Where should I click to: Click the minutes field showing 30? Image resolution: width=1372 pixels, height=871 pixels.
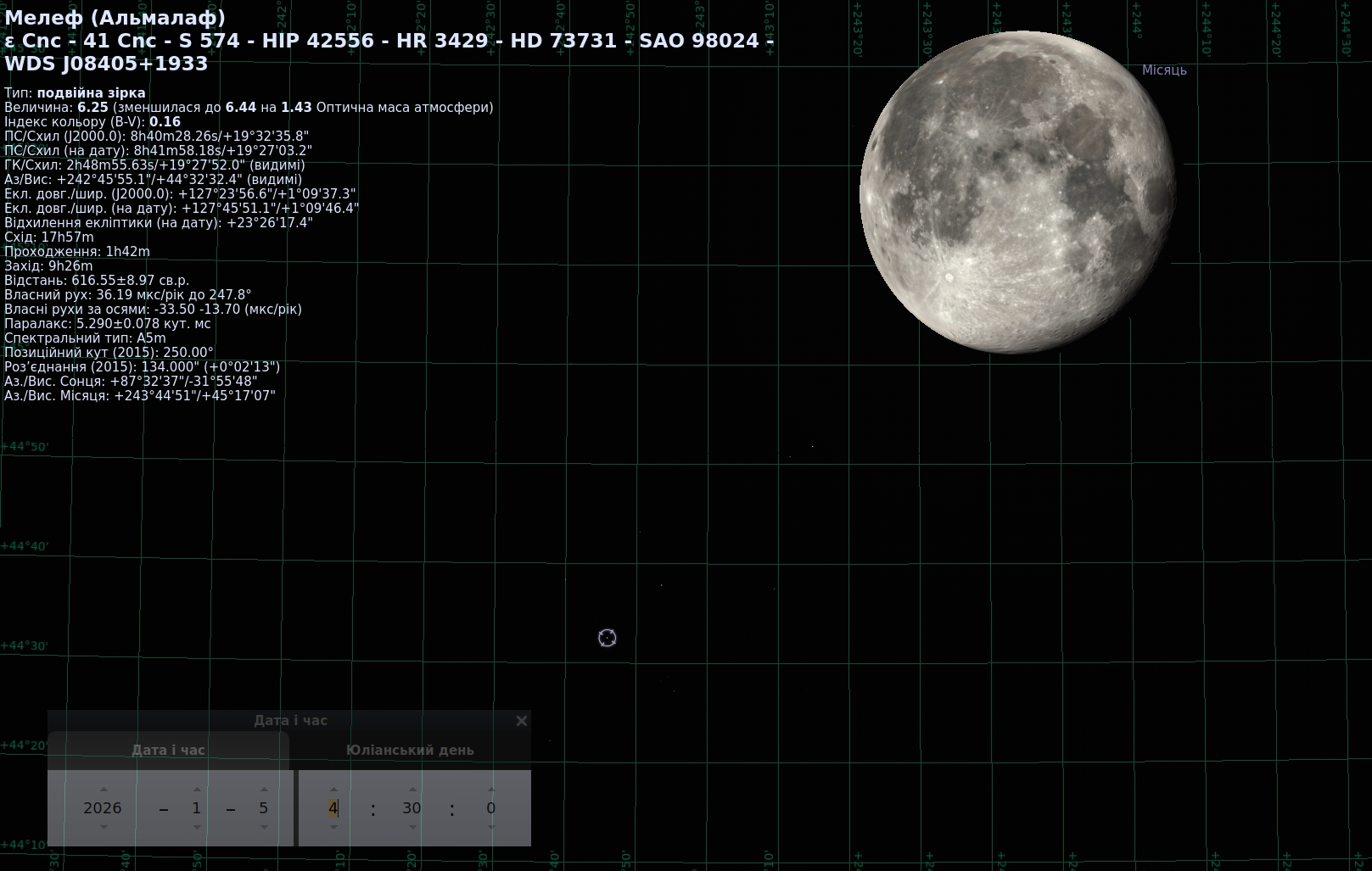pyautogui.click(x=412, y=808)
